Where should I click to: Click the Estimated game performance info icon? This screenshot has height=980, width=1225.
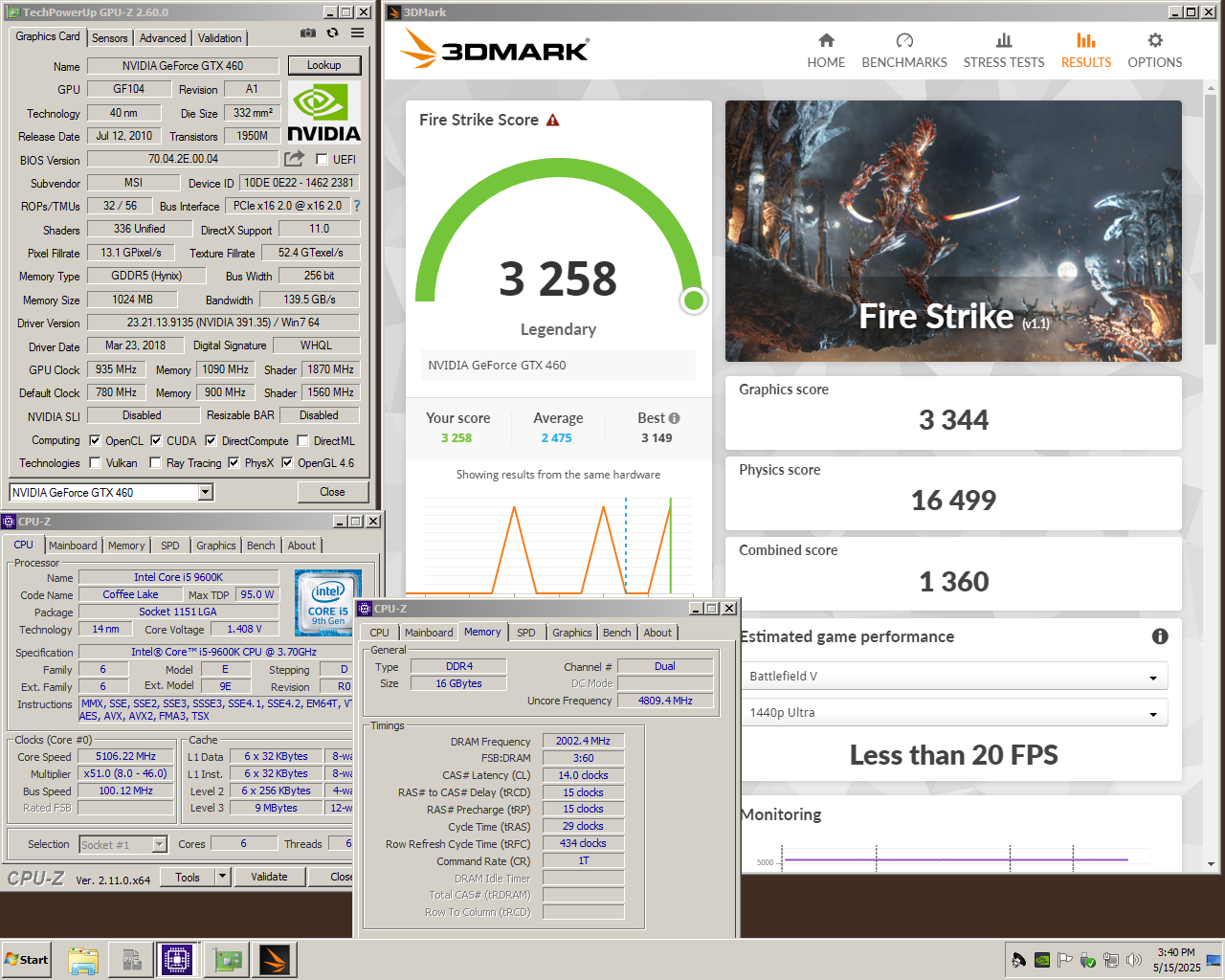(1160, 636)
